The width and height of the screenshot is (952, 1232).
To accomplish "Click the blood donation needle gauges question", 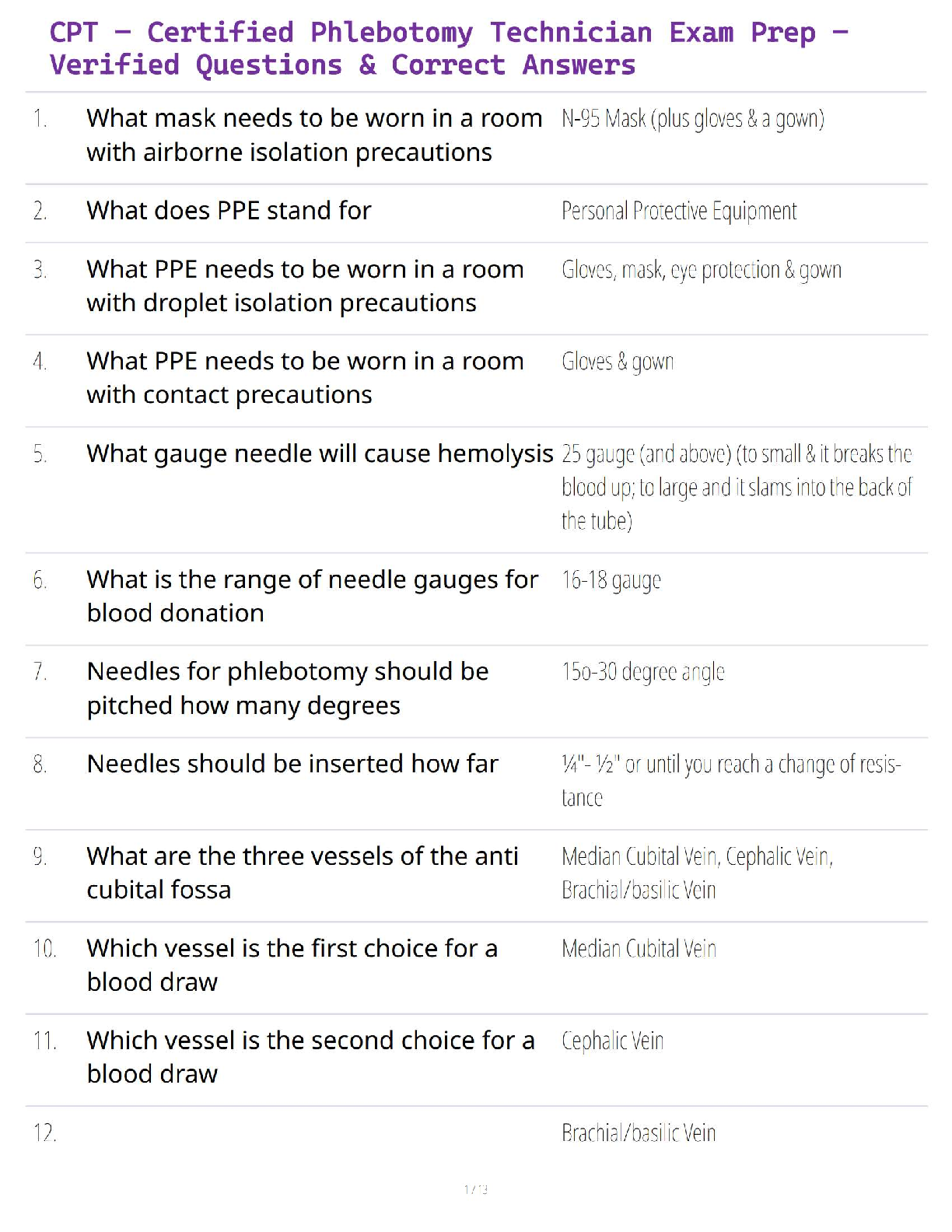I will pyautogui.click(x=312, y=596).
